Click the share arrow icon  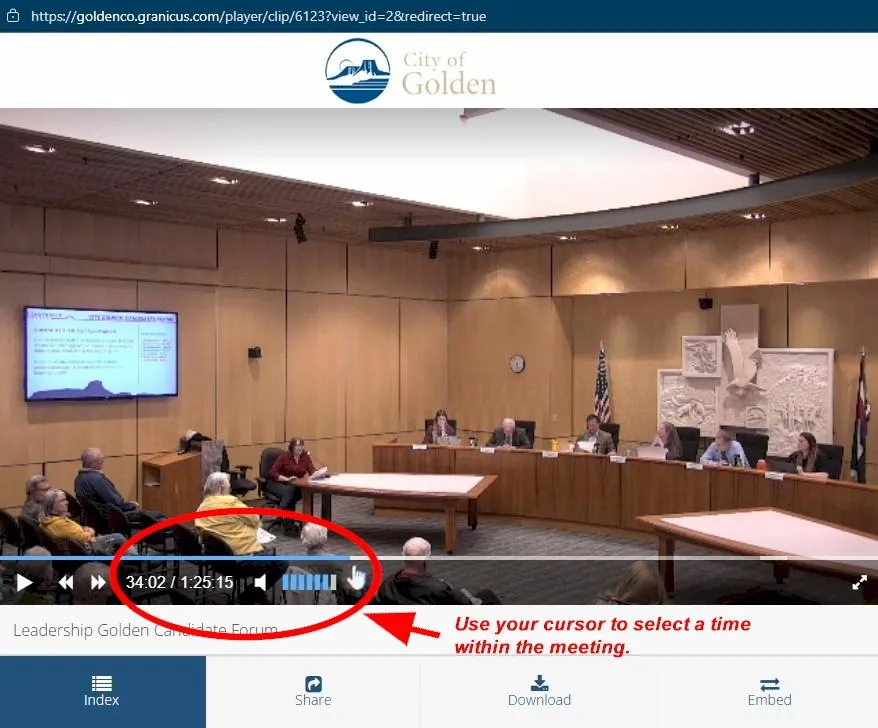tap(313, 683)
